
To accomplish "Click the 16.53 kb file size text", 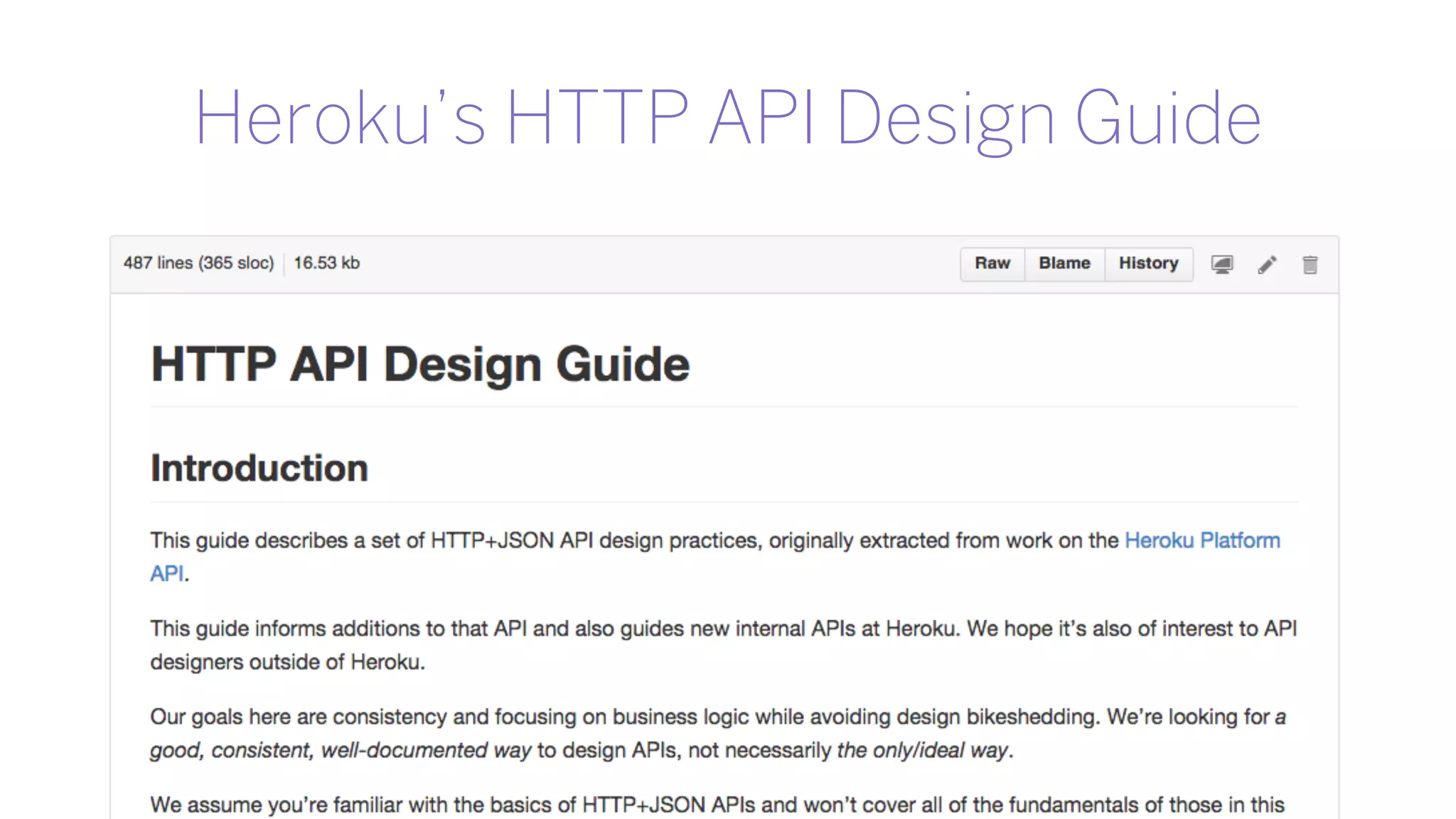I will click(327, 263).
